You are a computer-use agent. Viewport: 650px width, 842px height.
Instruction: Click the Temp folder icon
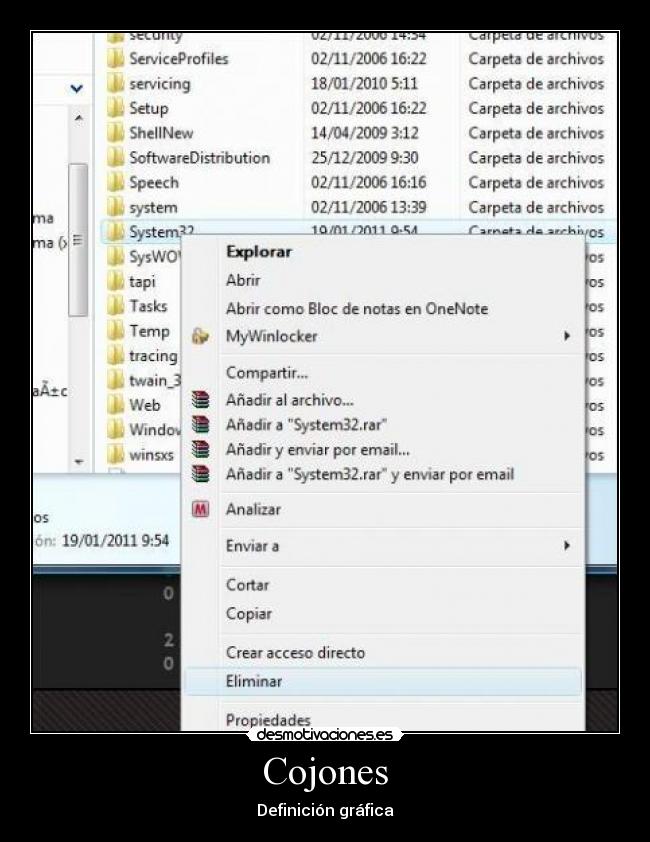tap(115, 331)
